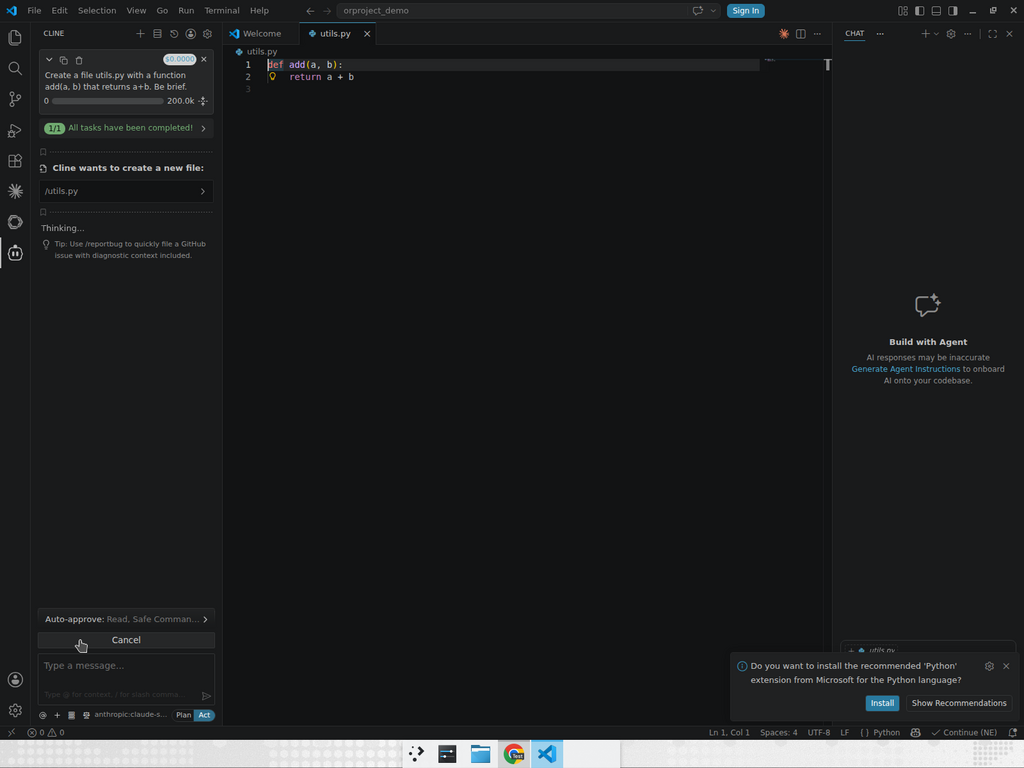Image resolution: width=1024 pixels, height=768 pixels.
Task: Copy the Cline task text
Action: tap(63, 60)
